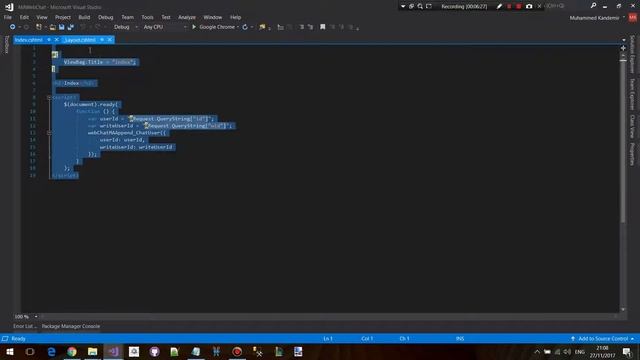Collapse the script block outlining
This screenshot has width=640, height=360.
tap(49, 98)
